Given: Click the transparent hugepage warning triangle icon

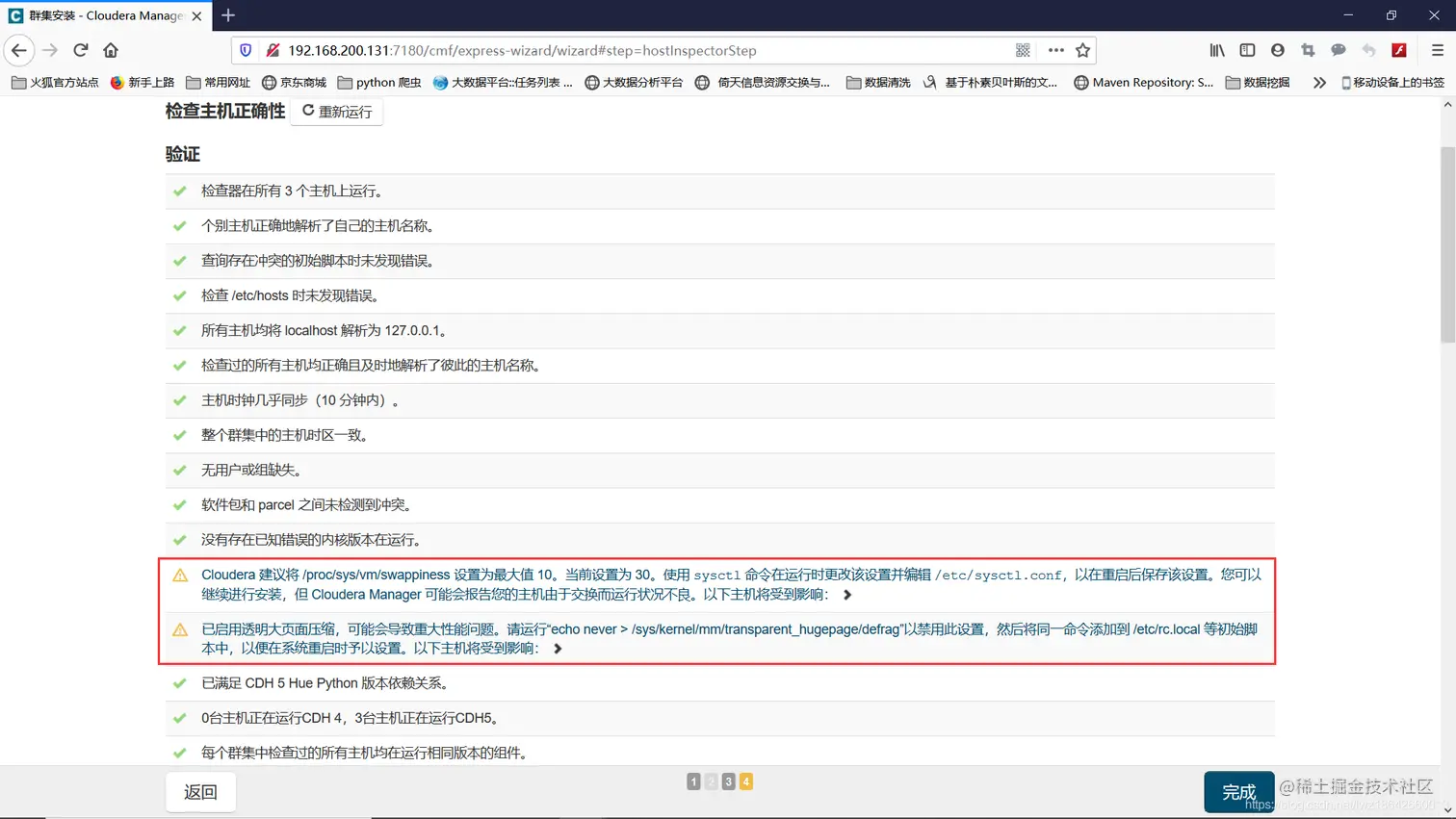Looking at the screenshot, I should click(x=180, y=630).
